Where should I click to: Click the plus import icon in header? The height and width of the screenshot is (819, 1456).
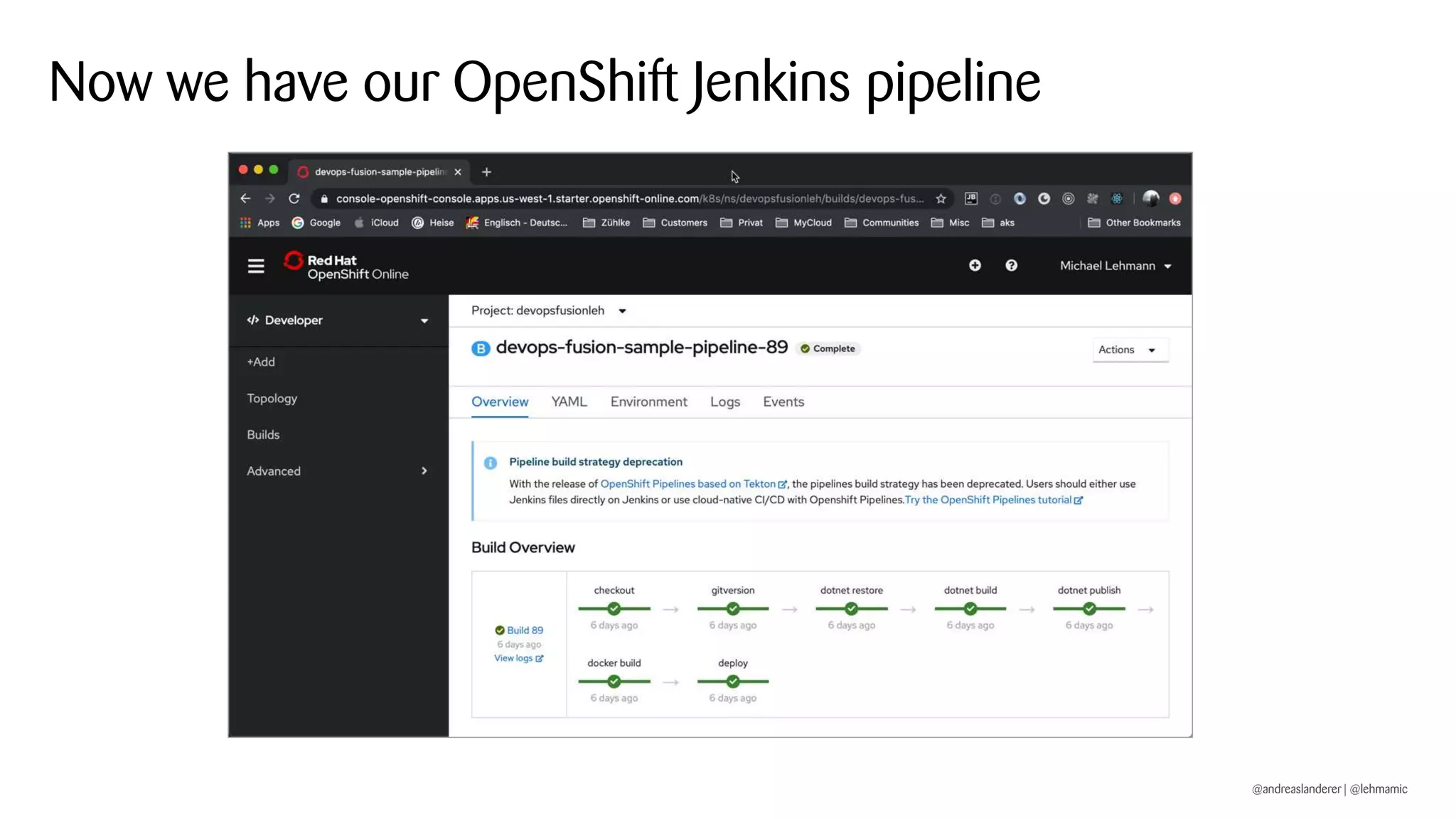tap(975, 265)
